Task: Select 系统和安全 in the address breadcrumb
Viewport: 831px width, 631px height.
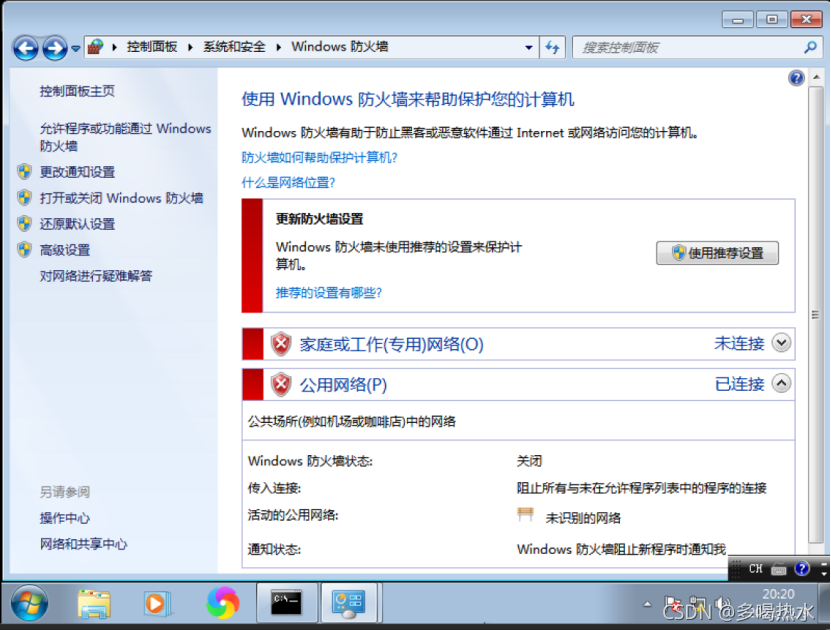Action: [x=234, y=47]
